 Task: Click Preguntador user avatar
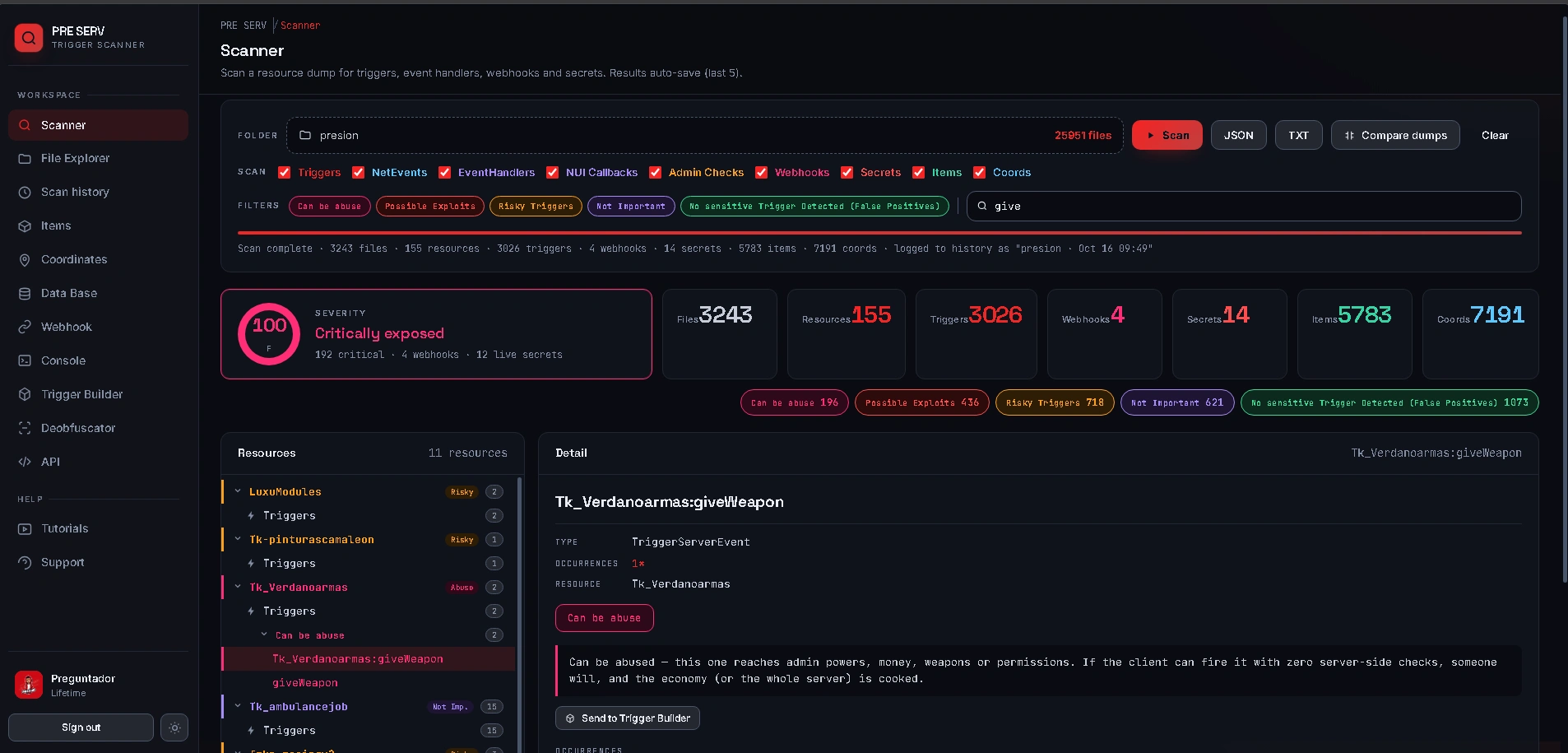click(29, 685)
